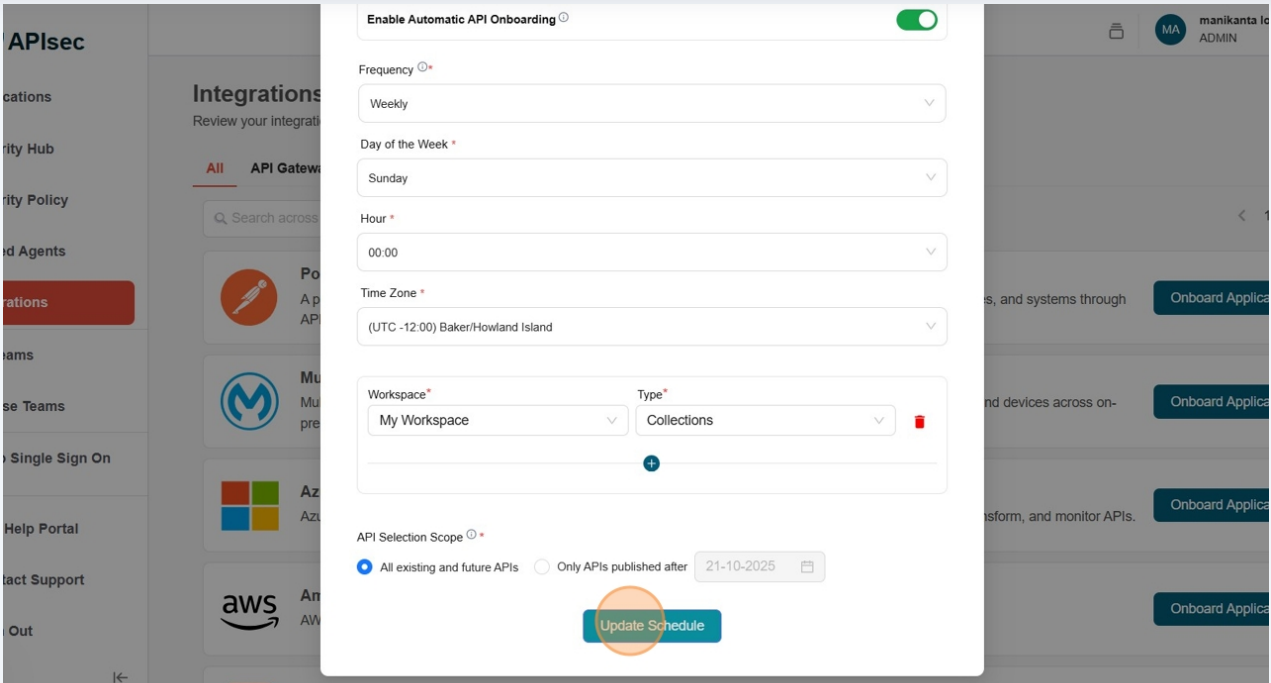The width and height of the screenshot is (1271, 683).
Task: Choose Only APIs published after option
Action: [x=542, y=567]
